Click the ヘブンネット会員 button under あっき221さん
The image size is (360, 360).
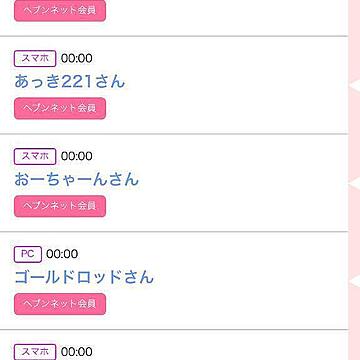60,108
